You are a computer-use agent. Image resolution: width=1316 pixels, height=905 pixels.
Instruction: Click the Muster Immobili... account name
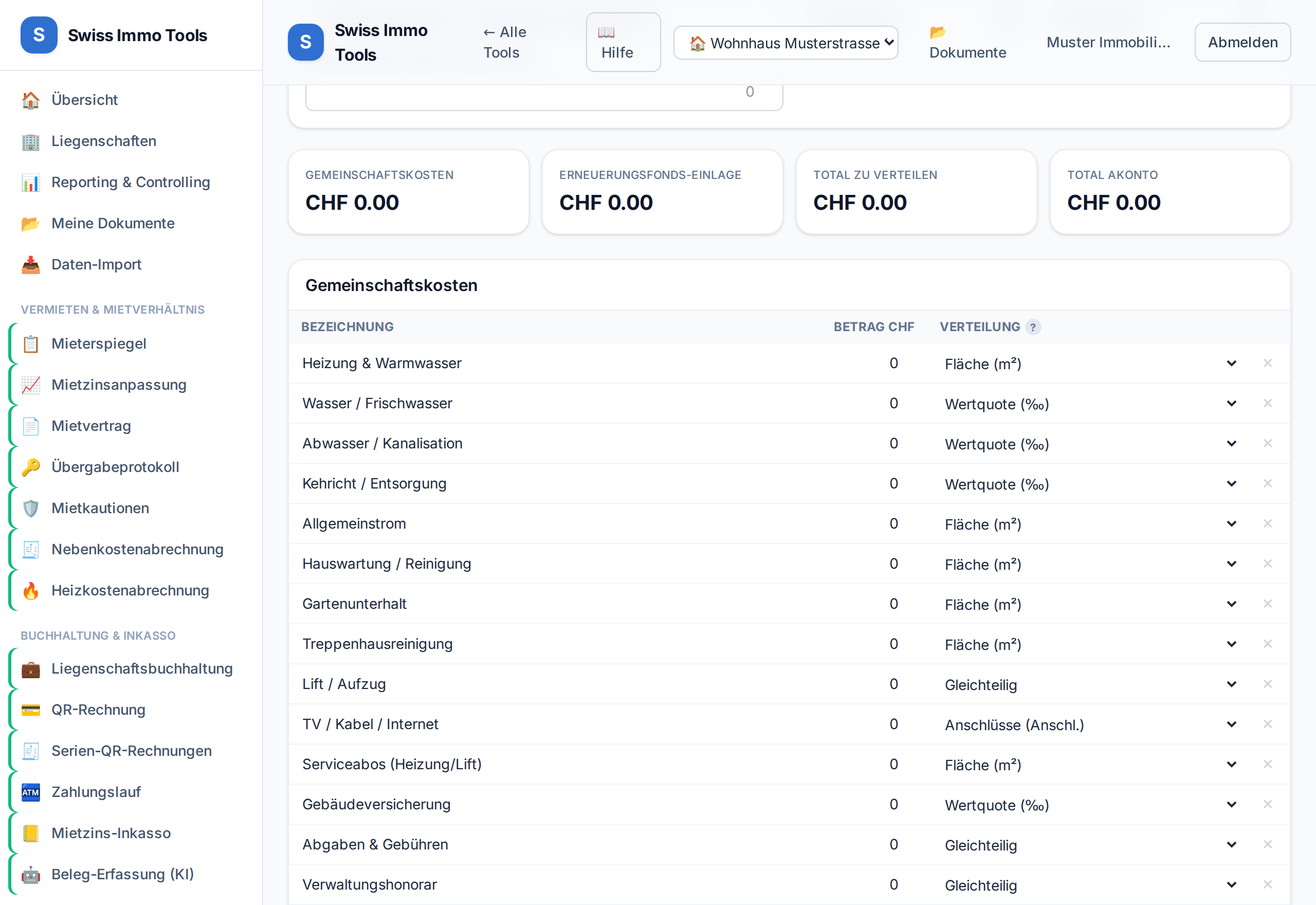(1107, 43)
